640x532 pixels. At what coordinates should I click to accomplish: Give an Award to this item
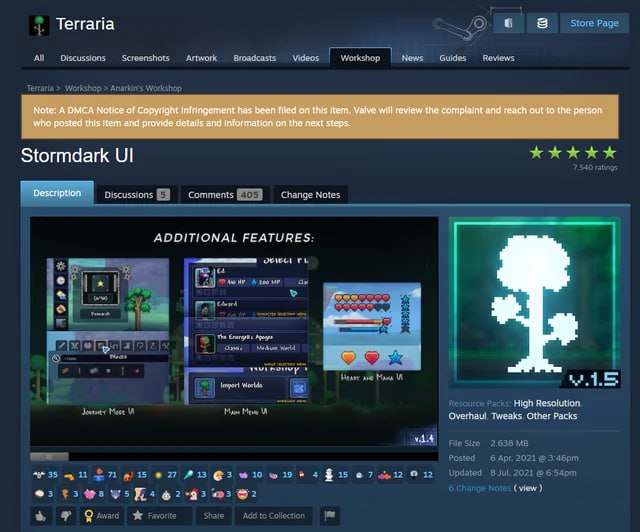101,516
